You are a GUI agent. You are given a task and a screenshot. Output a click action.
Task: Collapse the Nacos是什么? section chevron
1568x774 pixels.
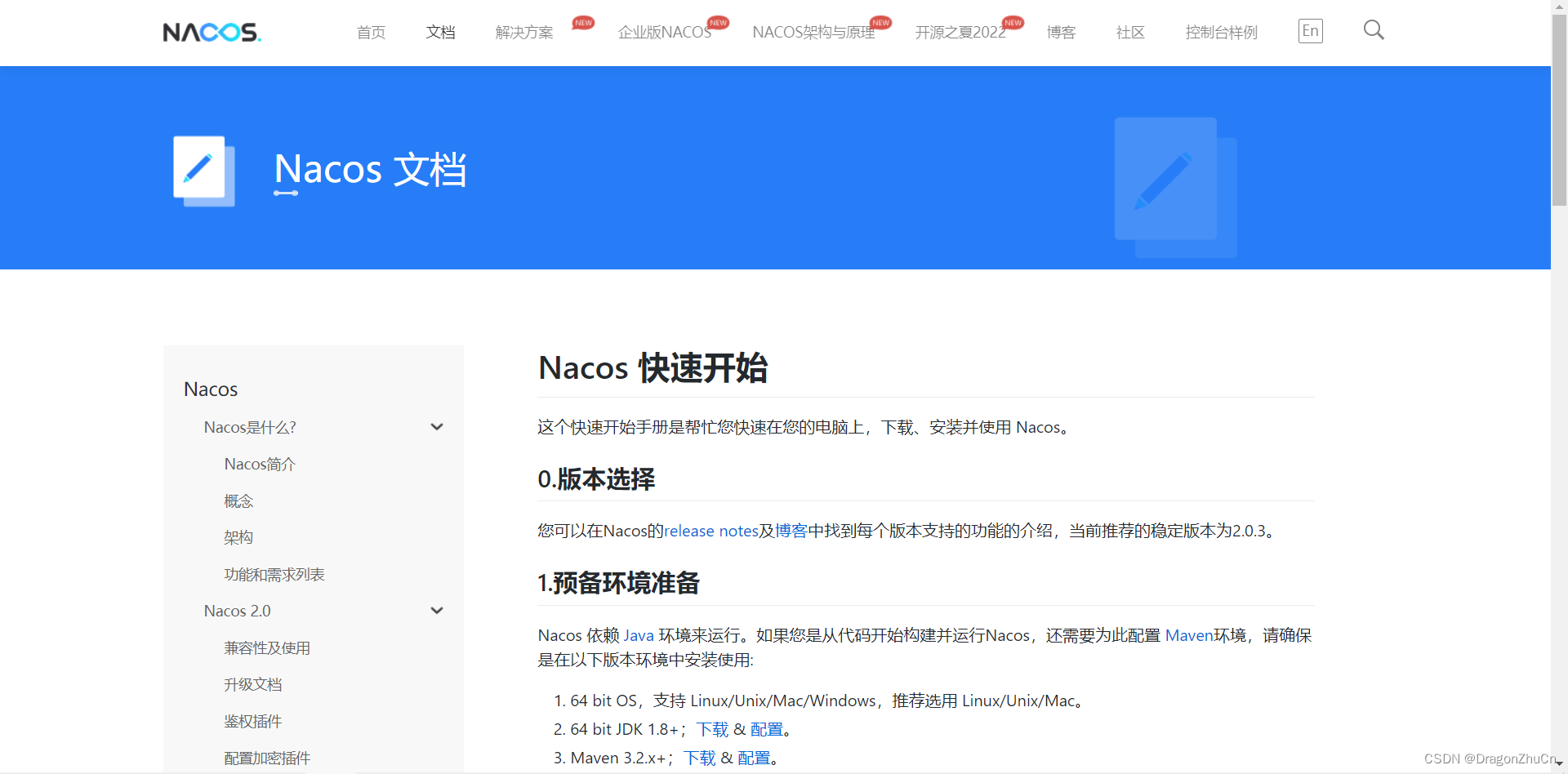pyautogui.click(x=437, y=427)
